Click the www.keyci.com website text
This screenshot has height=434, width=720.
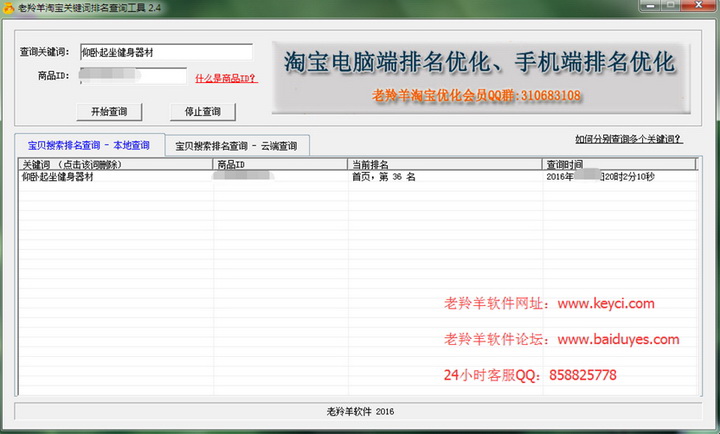click(606, 304)
